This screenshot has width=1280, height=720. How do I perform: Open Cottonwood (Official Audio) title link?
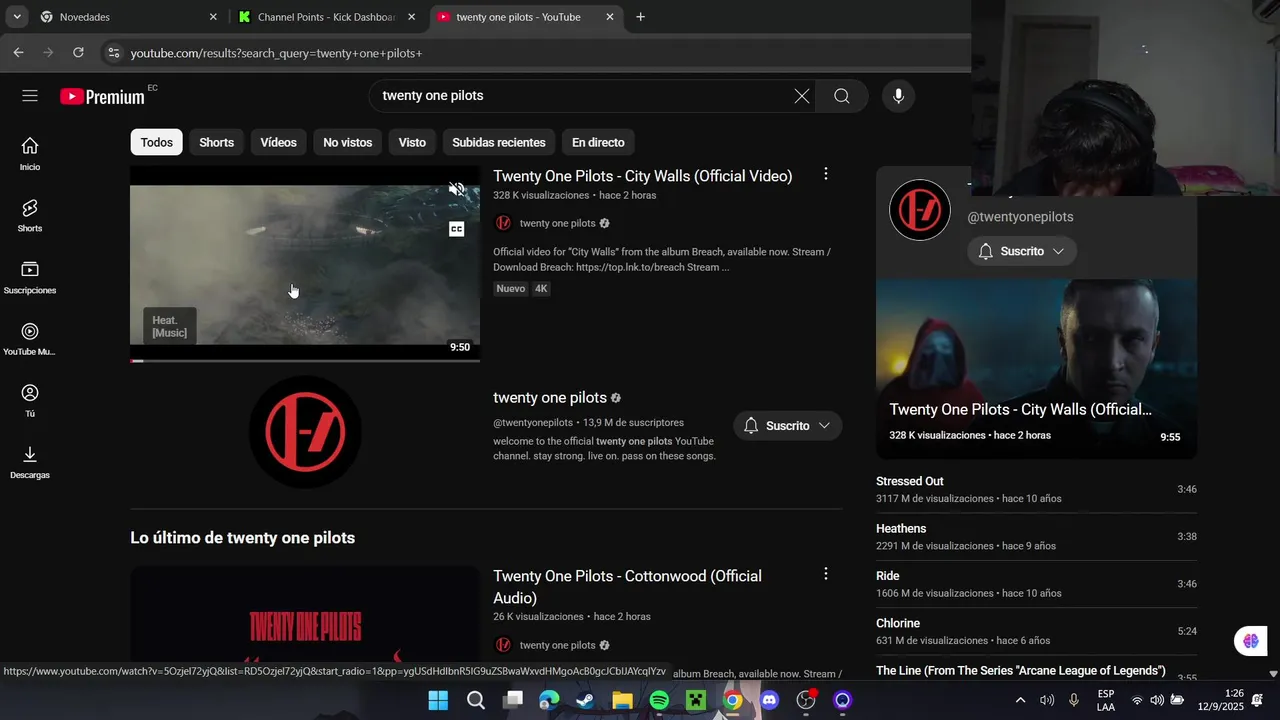coord(627,587)
